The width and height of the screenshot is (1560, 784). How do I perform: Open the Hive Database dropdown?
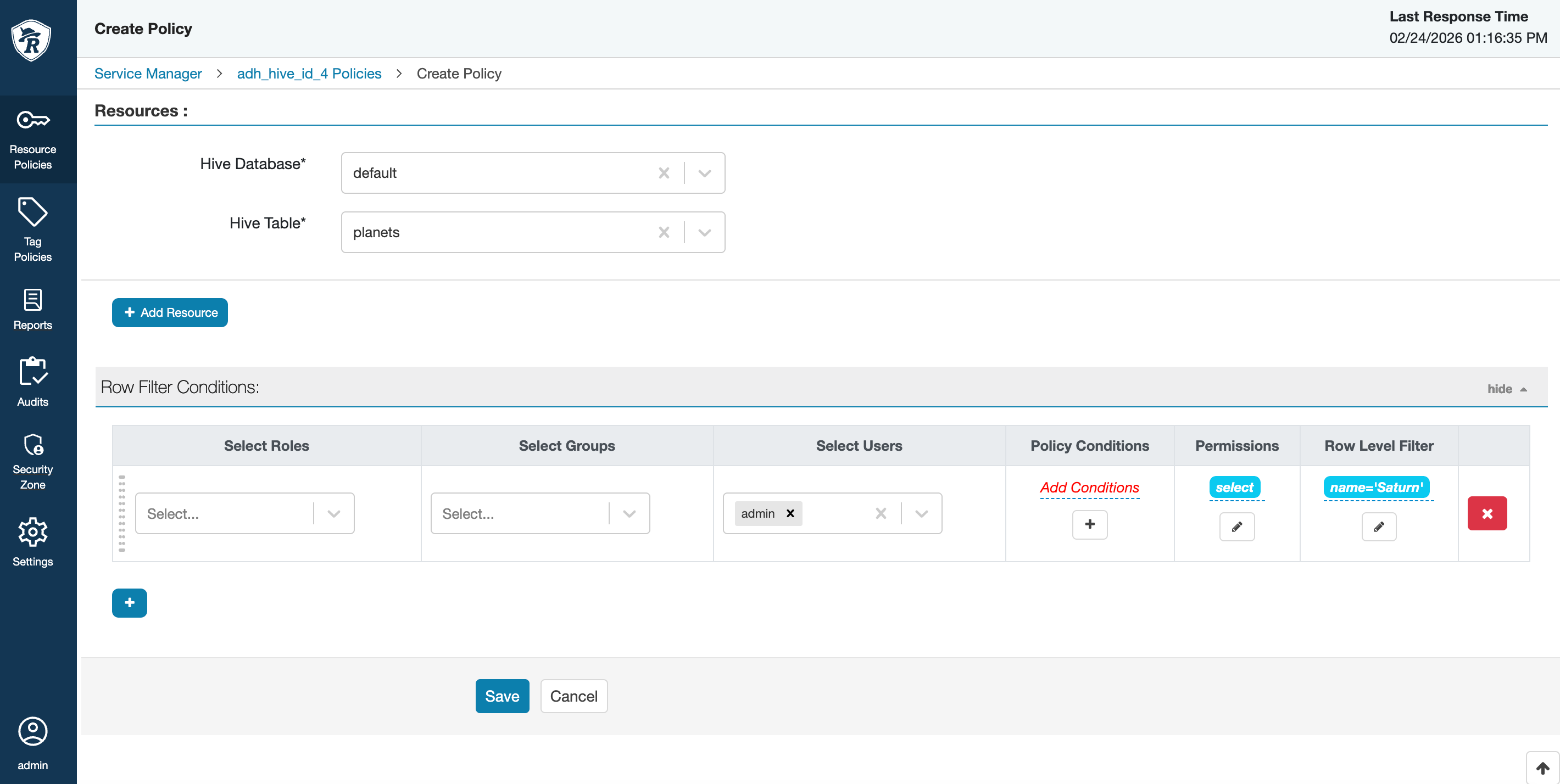[704, 173]
